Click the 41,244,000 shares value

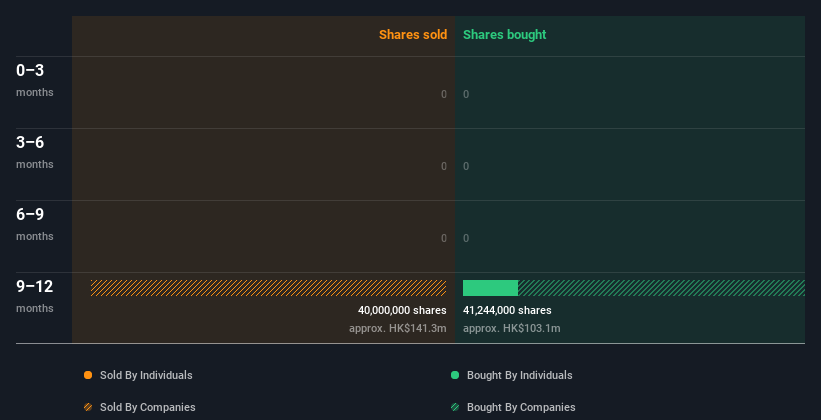tap(507, 311)
